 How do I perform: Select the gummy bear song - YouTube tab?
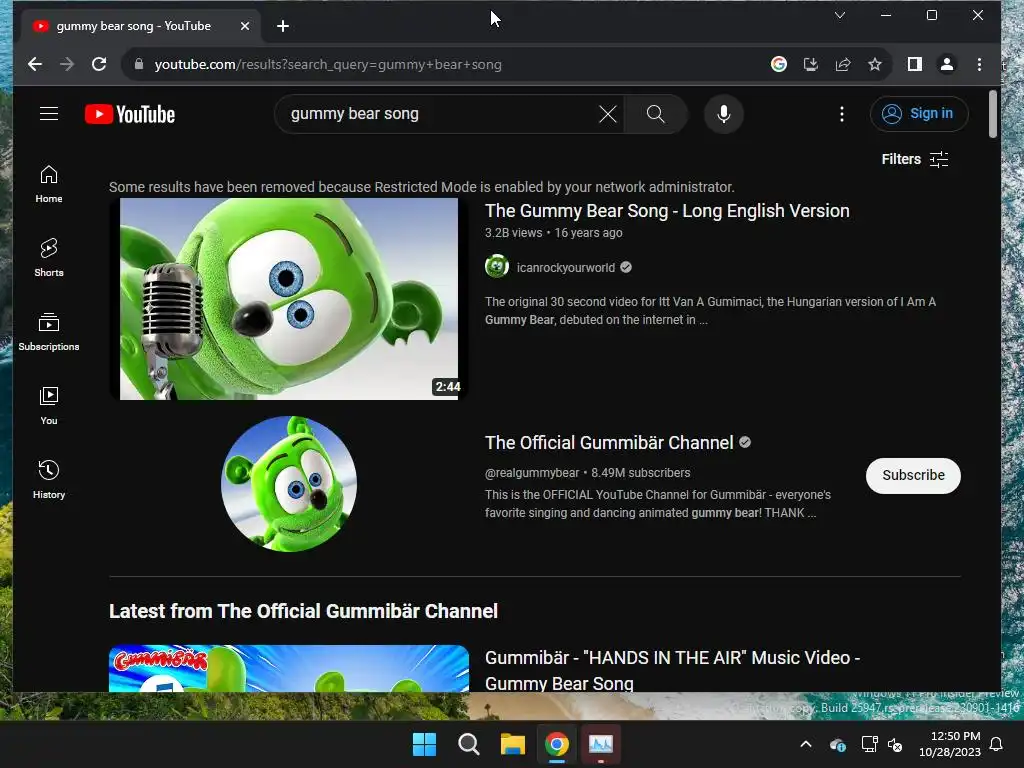tap(133, 26)
